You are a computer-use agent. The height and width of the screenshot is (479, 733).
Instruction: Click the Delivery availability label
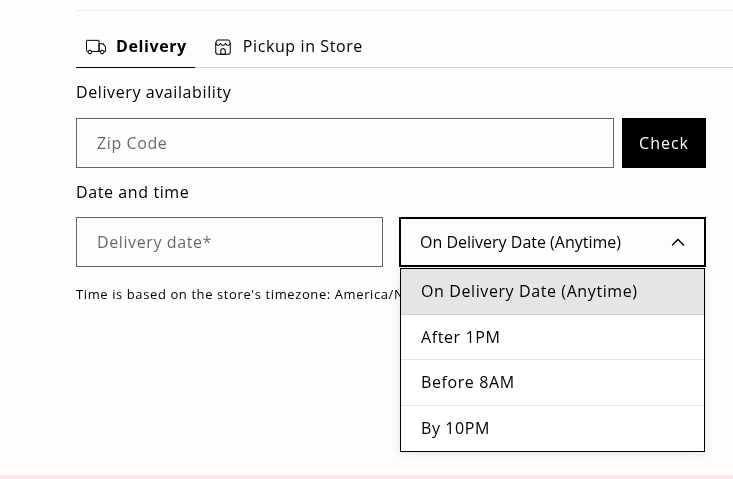[153, 92]
